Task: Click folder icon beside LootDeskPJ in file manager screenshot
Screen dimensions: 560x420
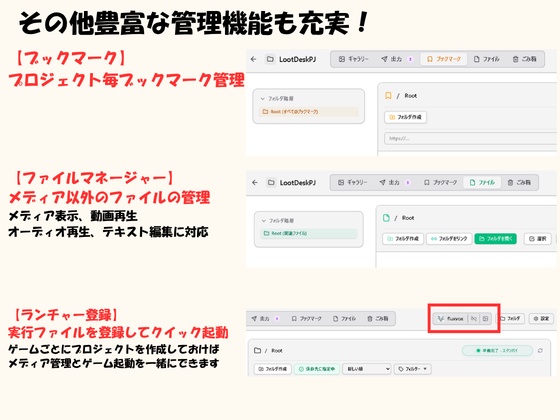Action: tap(271, 182)
